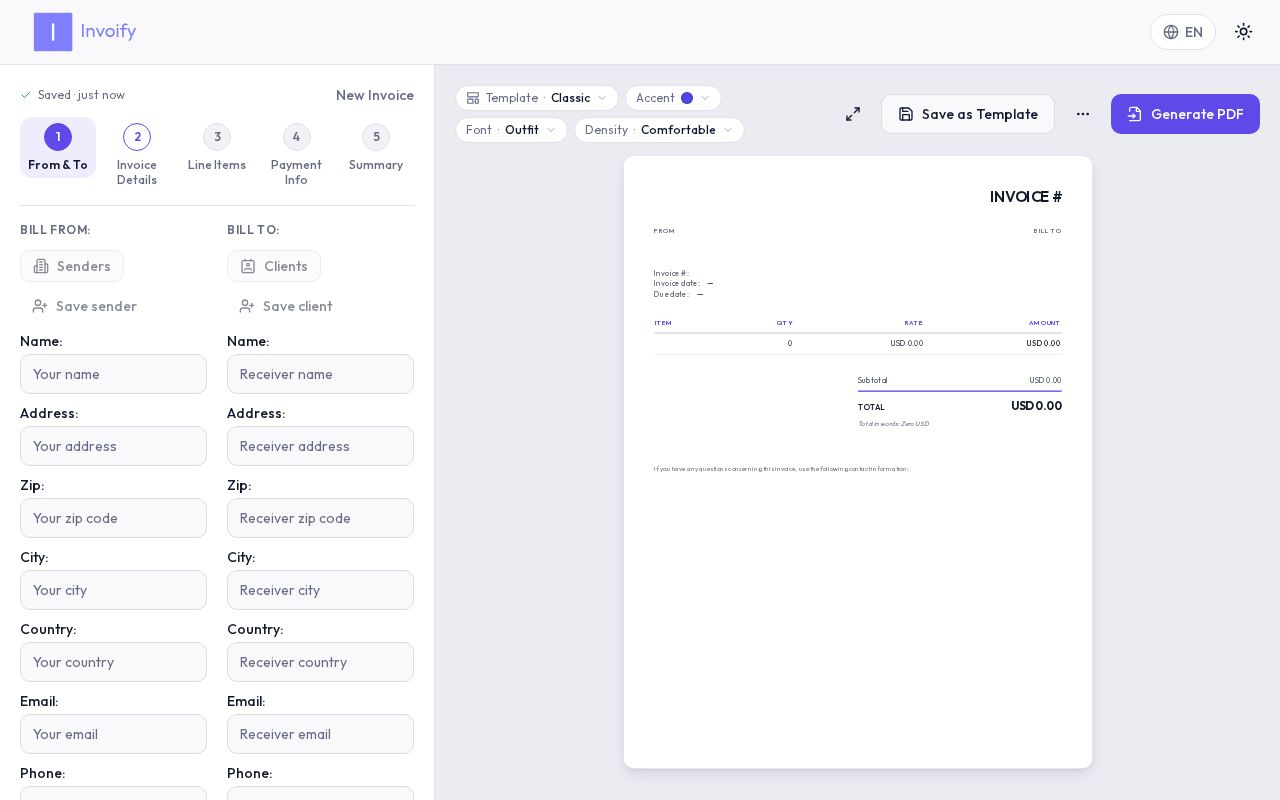Focus the Receiver city field
1280x800 pixels.
coord(320,590)
